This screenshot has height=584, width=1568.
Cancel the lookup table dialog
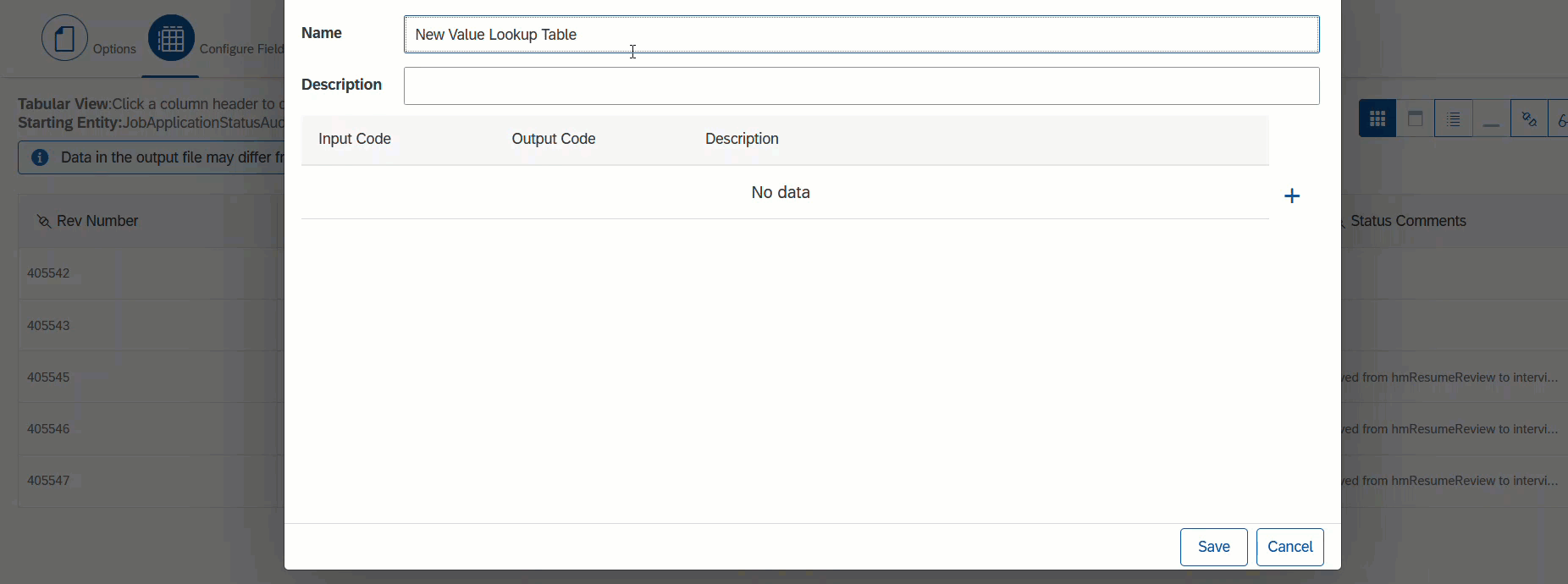tap(1290, 547)
